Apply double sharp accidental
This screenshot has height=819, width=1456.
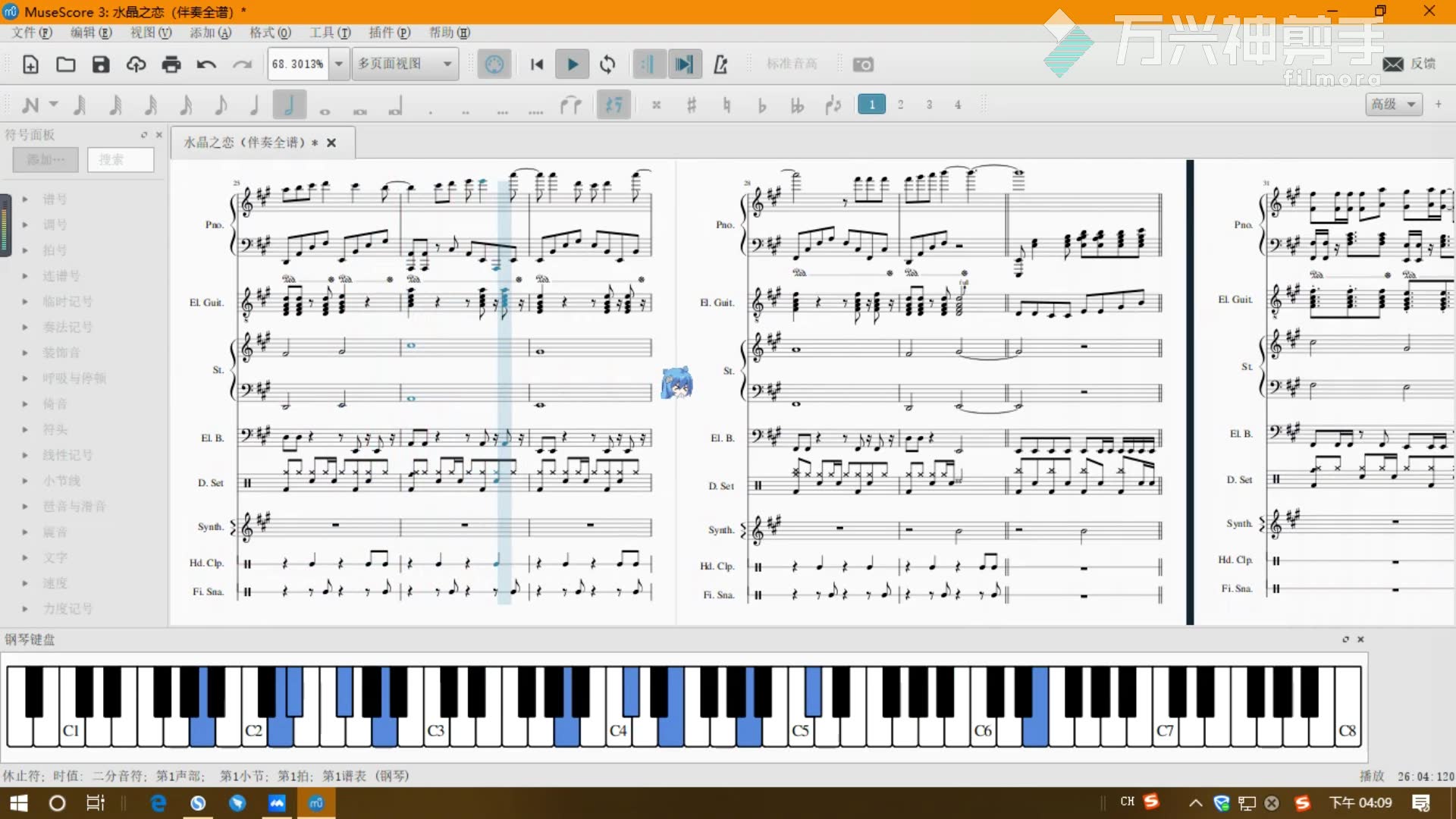click(x=657, y=105)
